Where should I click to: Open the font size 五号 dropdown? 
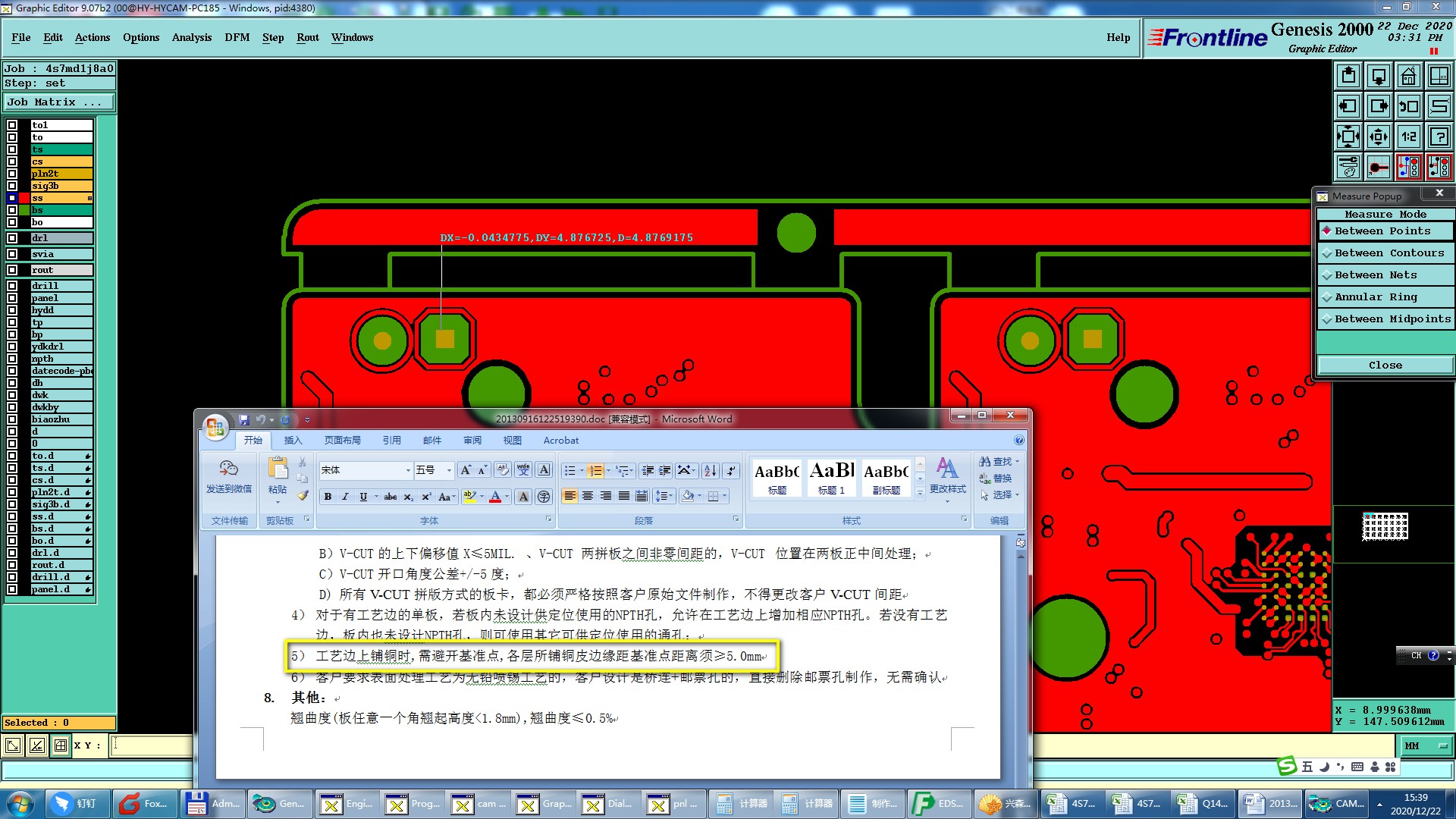(448, 471)
